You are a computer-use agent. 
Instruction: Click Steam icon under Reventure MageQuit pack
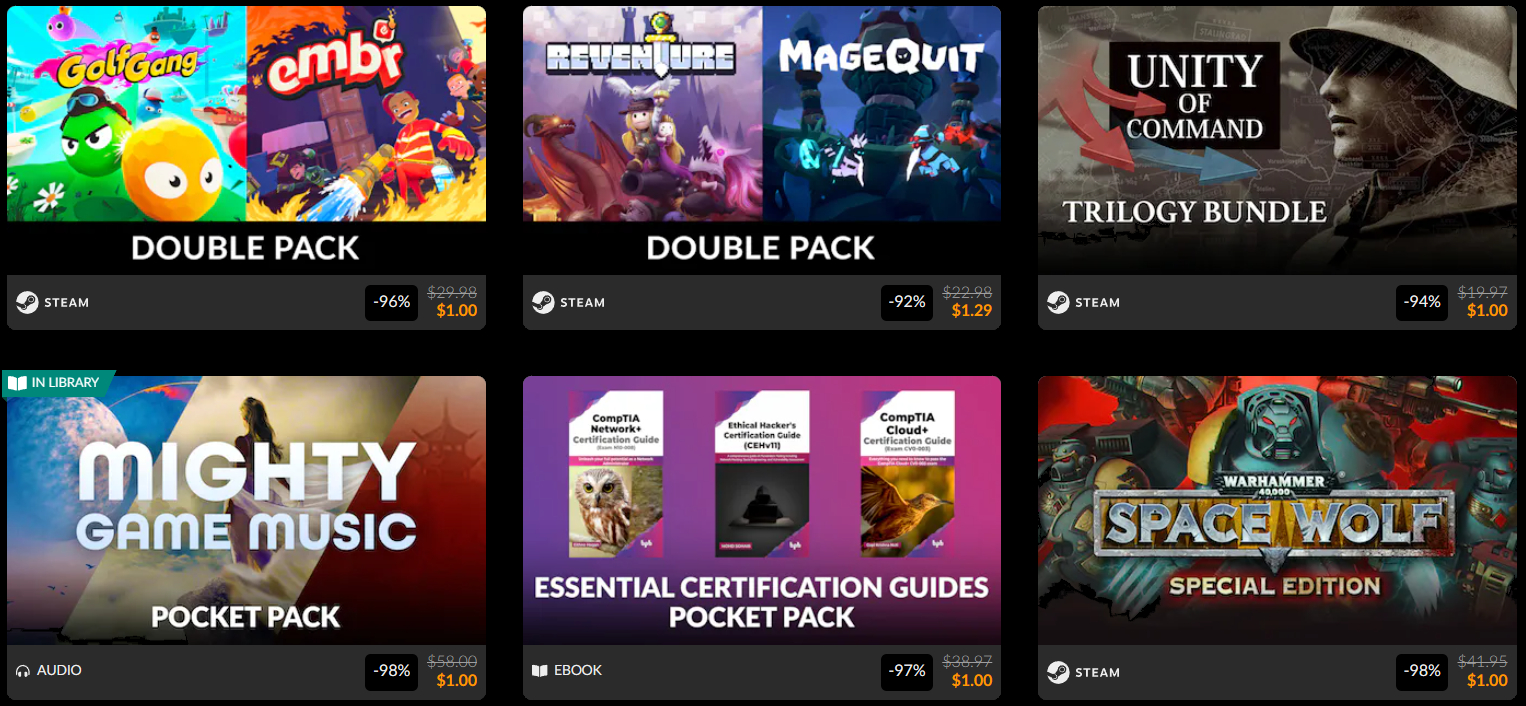543,302
